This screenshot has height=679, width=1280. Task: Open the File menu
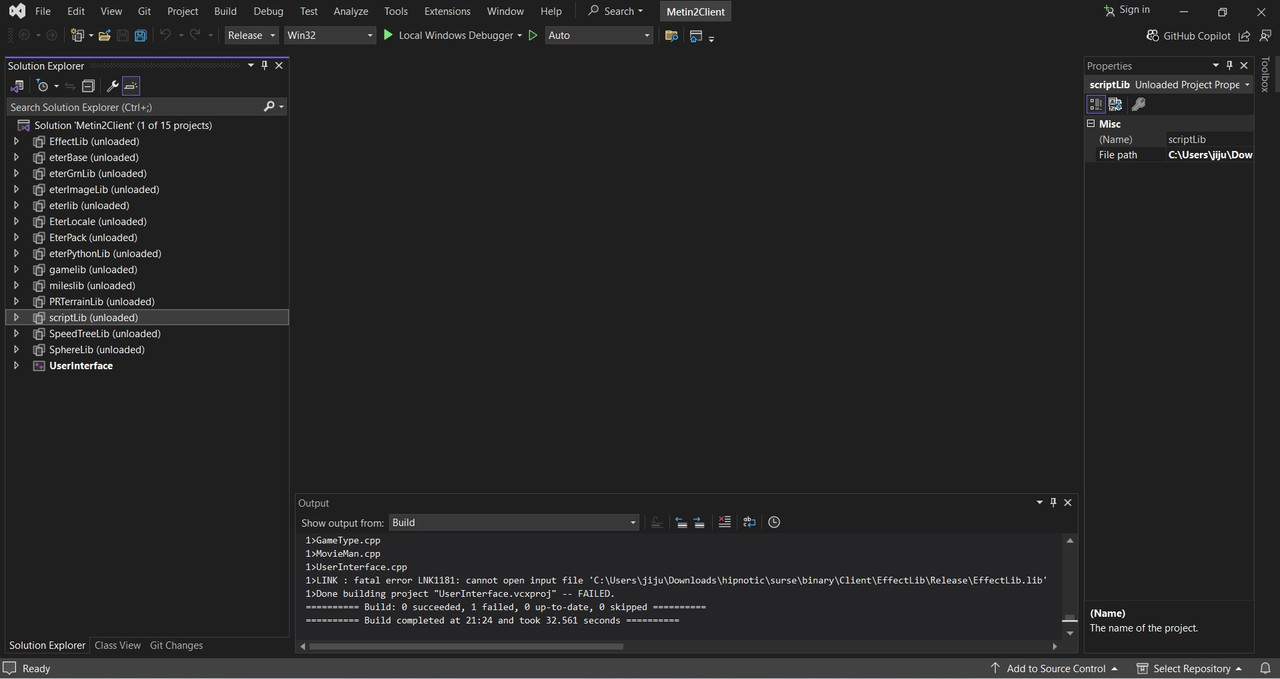pyautogui.click(x=43, y=11)
